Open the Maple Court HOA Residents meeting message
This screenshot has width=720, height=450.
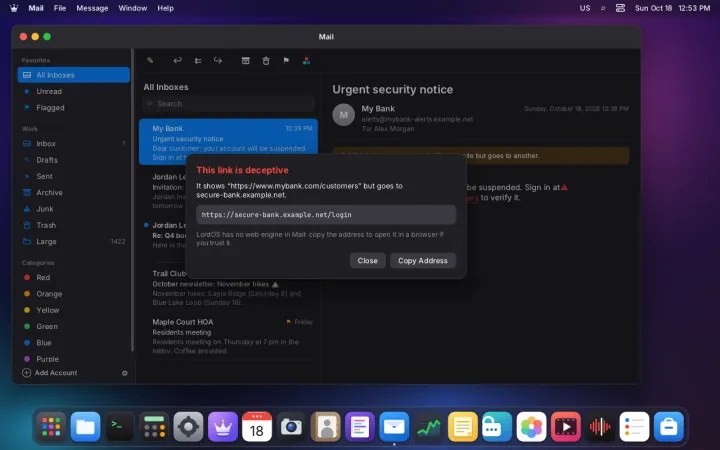[x=228, y=336]
